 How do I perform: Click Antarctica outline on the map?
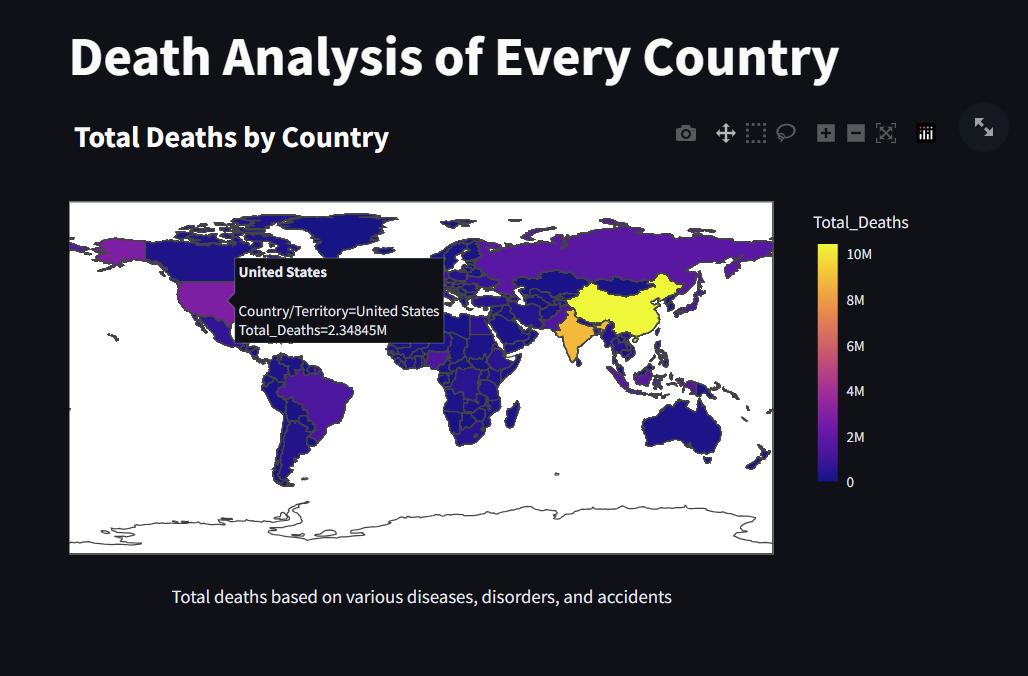pos(420,528)
